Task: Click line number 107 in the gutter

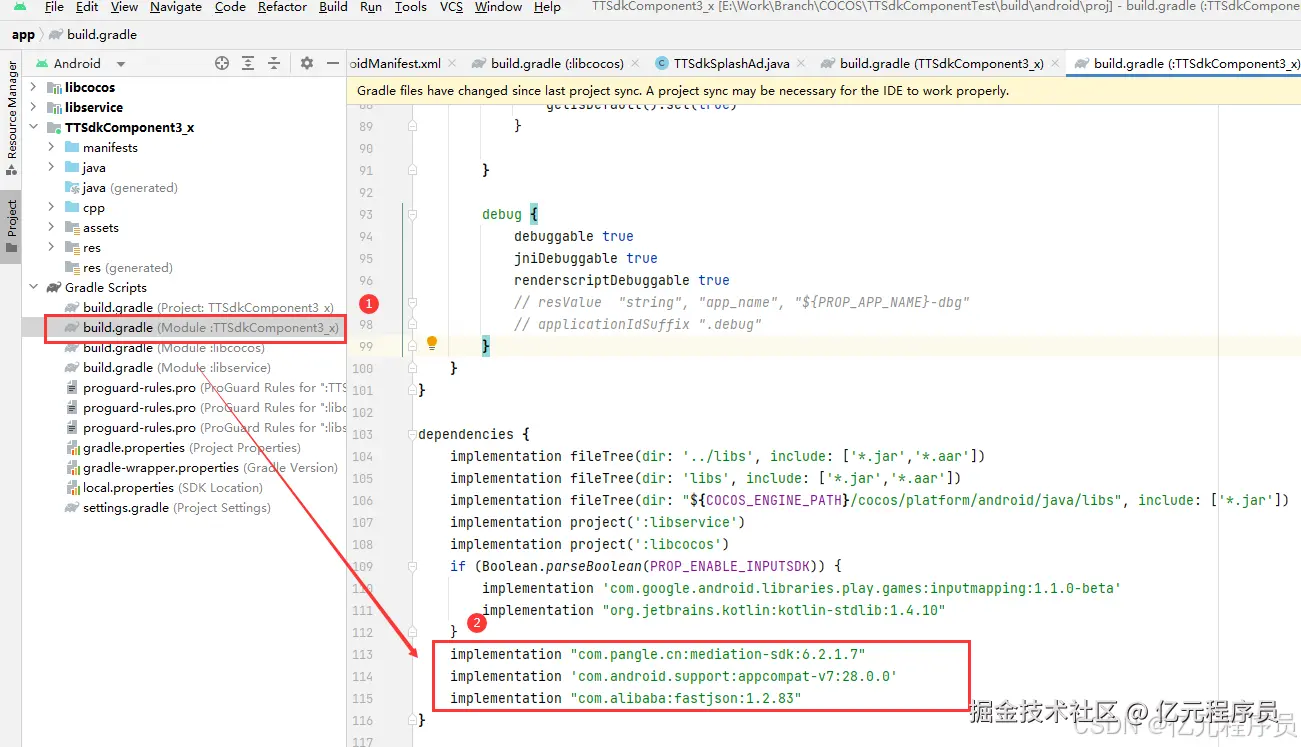Action: [362, 522]
